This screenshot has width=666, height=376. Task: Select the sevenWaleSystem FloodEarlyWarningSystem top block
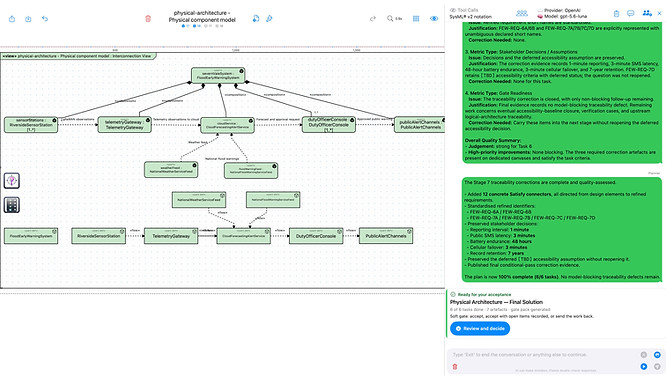coord(218,75)
